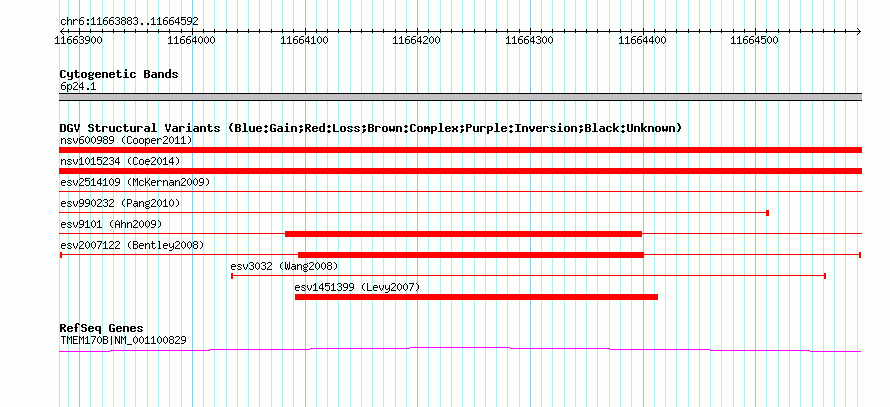Click the 11664400 ruler position
The height and width of the screenshot is (407, 890).
pyautogui.click(x=643, y=40)
